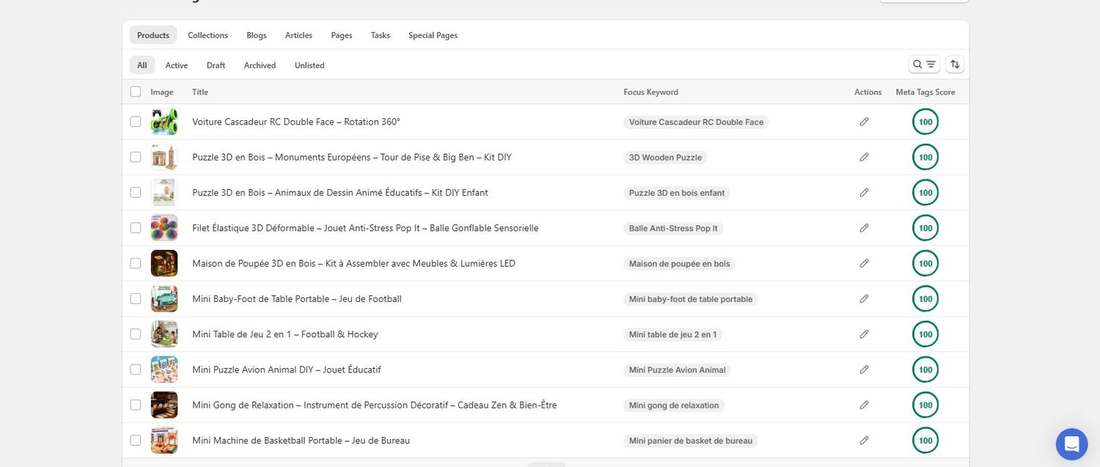Click the Meta Tags Score column header
Image resolution: width=1100 pixels, height=467 pixels.
click(925, 92)
